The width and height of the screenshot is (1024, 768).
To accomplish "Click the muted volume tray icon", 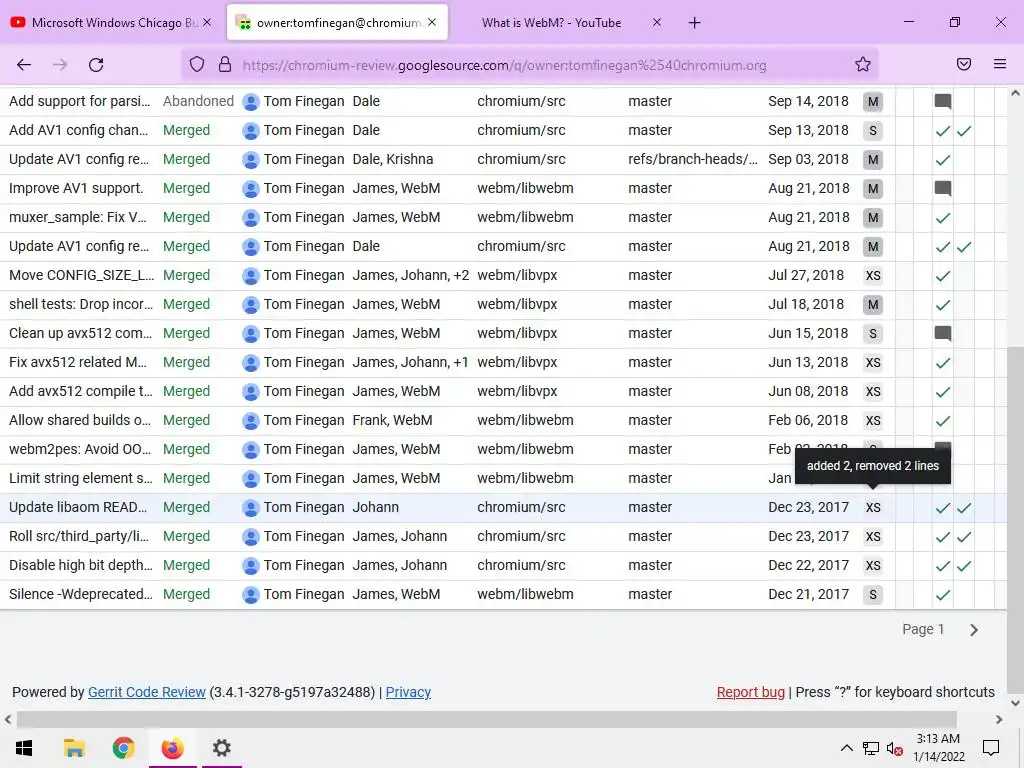I will pos(895,748).
